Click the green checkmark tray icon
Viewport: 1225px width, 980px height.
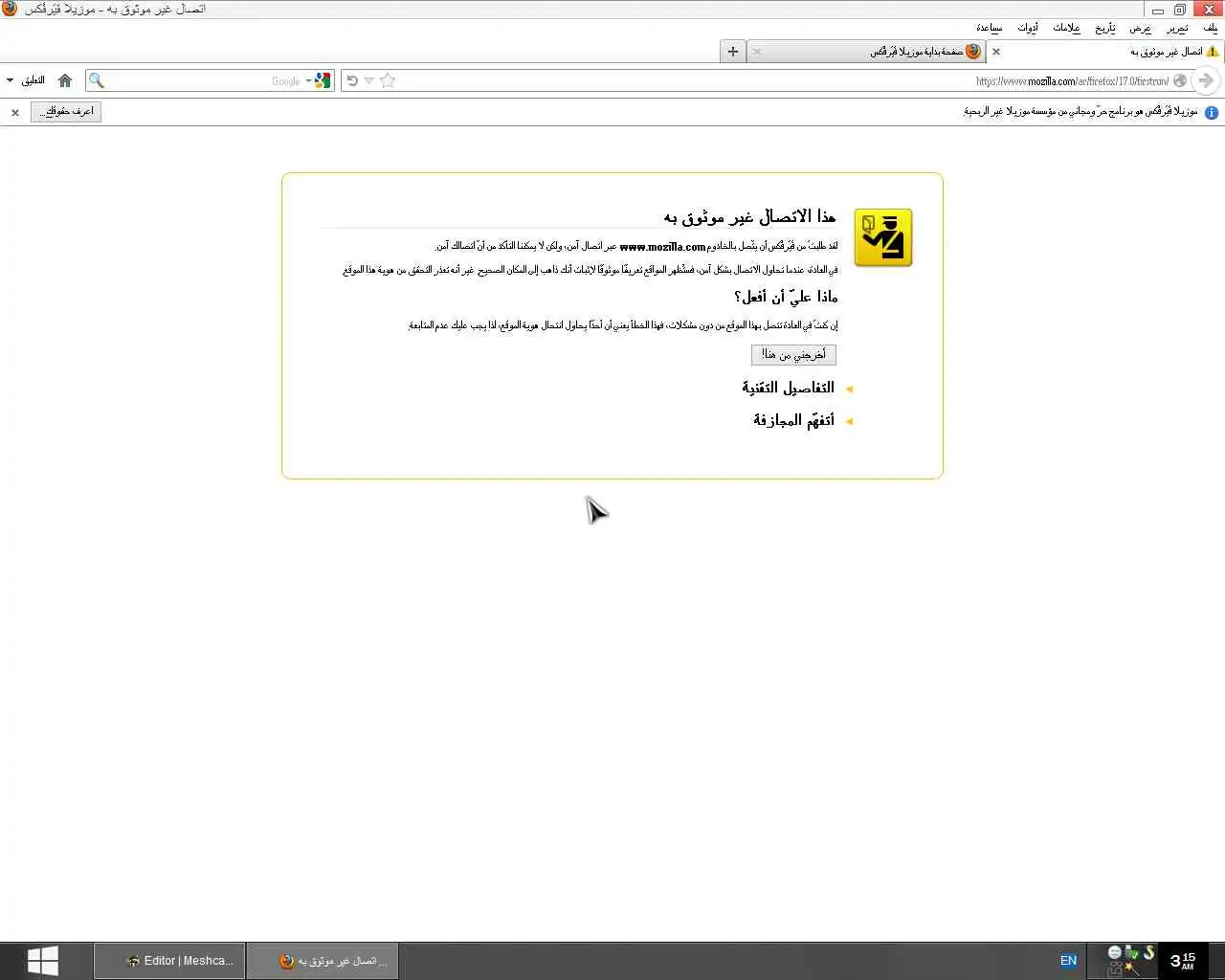point(1131,952)
